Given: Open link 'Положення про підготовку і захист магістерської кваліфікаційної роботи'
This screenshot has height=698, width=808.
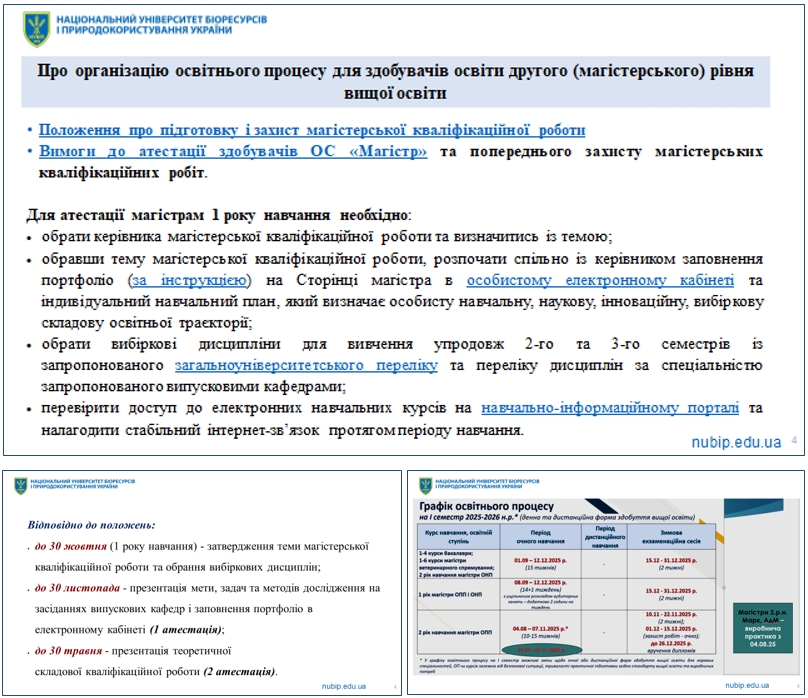Looking at the screenshot, I should coord(312,130).
